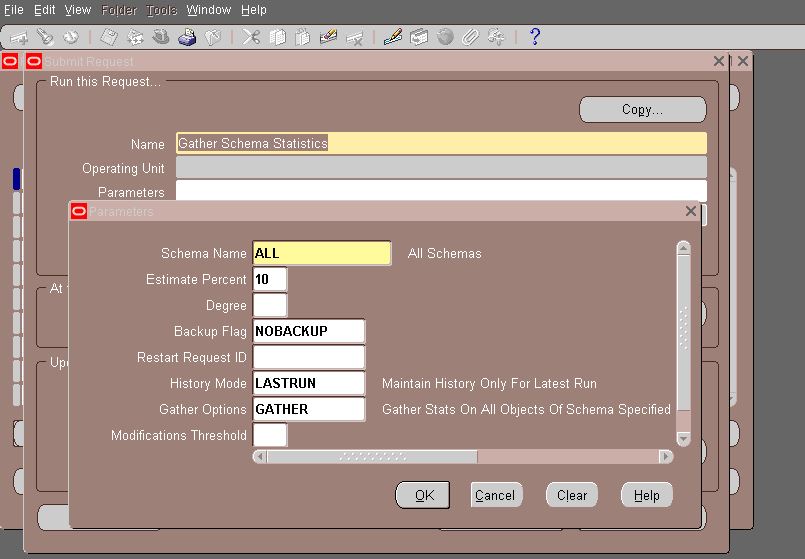Image resolution: width=805 pixels, height=559 pixels.
Task: Click 'Maintain History Only For Latest Run' text
Action: (x=489, y=383)
